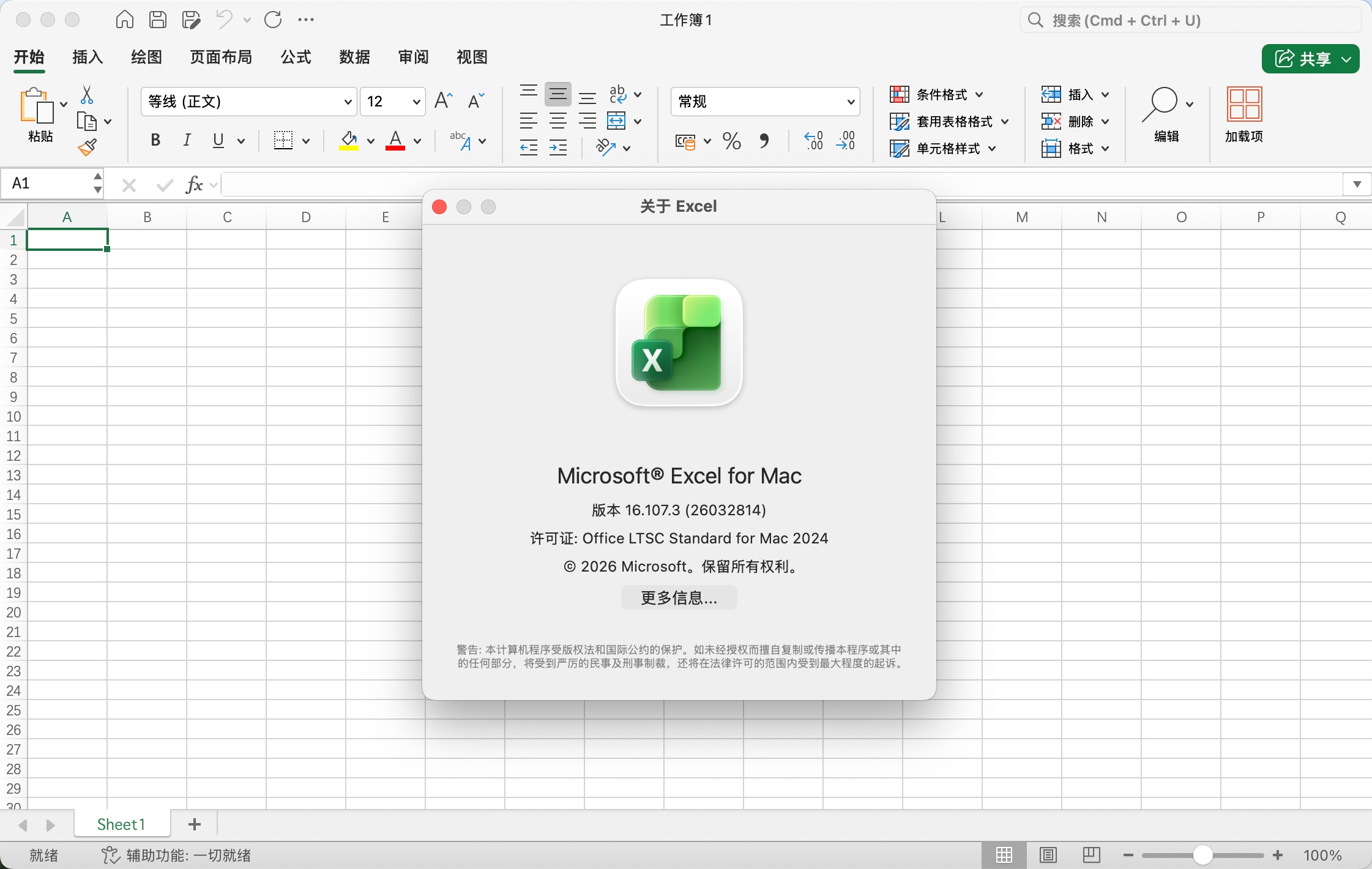1372x869 pixels.
Task: Expand the number format 常规 dropdown
Action: click(x=851, y=102)
